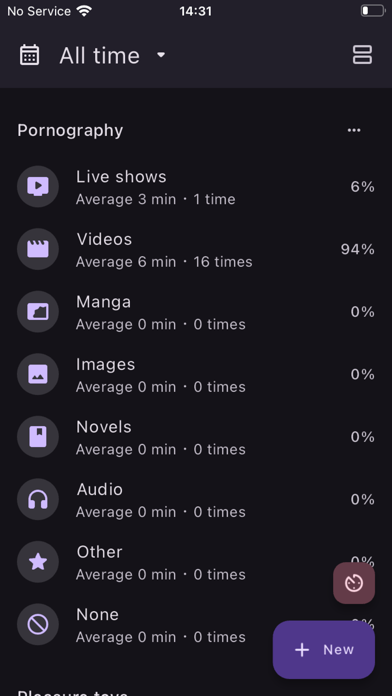View the 94% share for Videos

tap(357, 249)
